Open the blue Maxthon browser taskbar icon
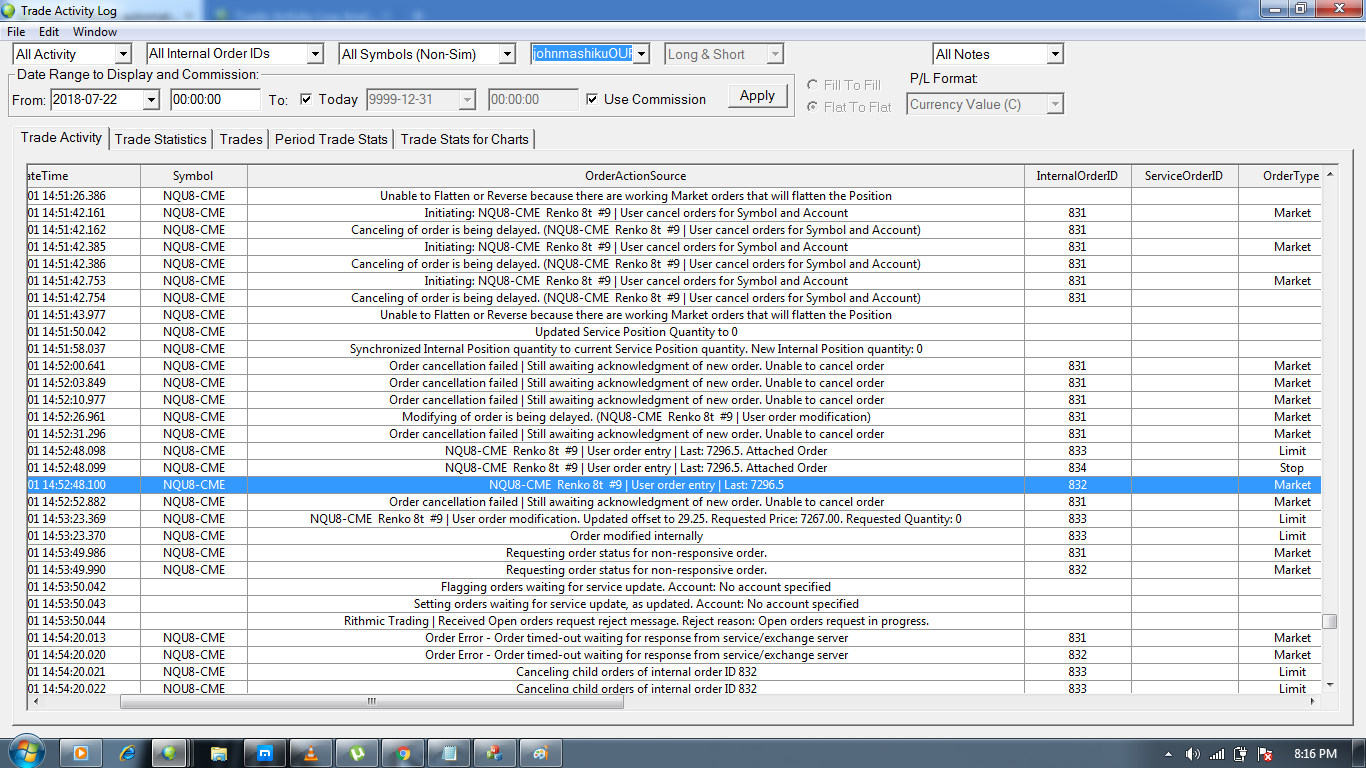Viewport: 1366px width, 768px height. point(265,753)
